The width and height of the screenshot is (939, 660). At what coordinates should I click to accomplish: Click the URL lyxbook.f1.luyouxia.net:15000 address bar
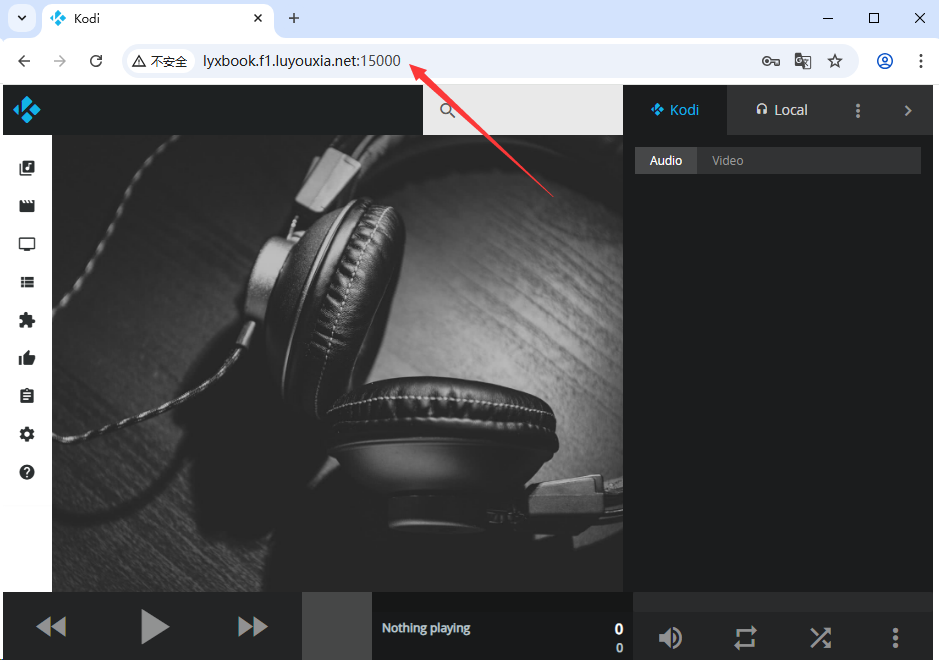click(301, 60)
